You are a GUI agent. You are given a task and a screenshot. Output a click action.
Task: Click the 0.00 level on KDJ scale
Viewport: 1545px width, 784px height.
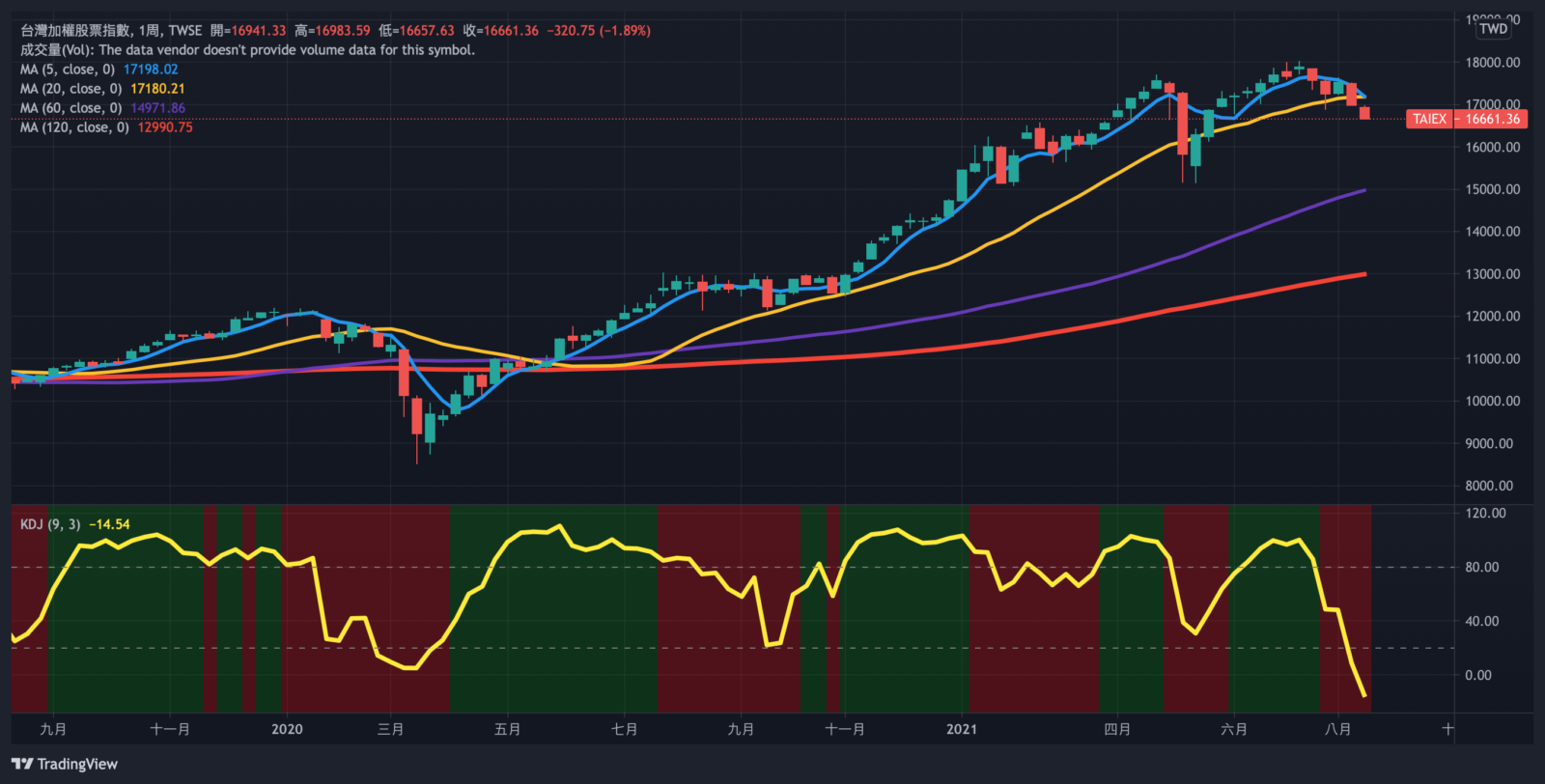coord(1477,675)
